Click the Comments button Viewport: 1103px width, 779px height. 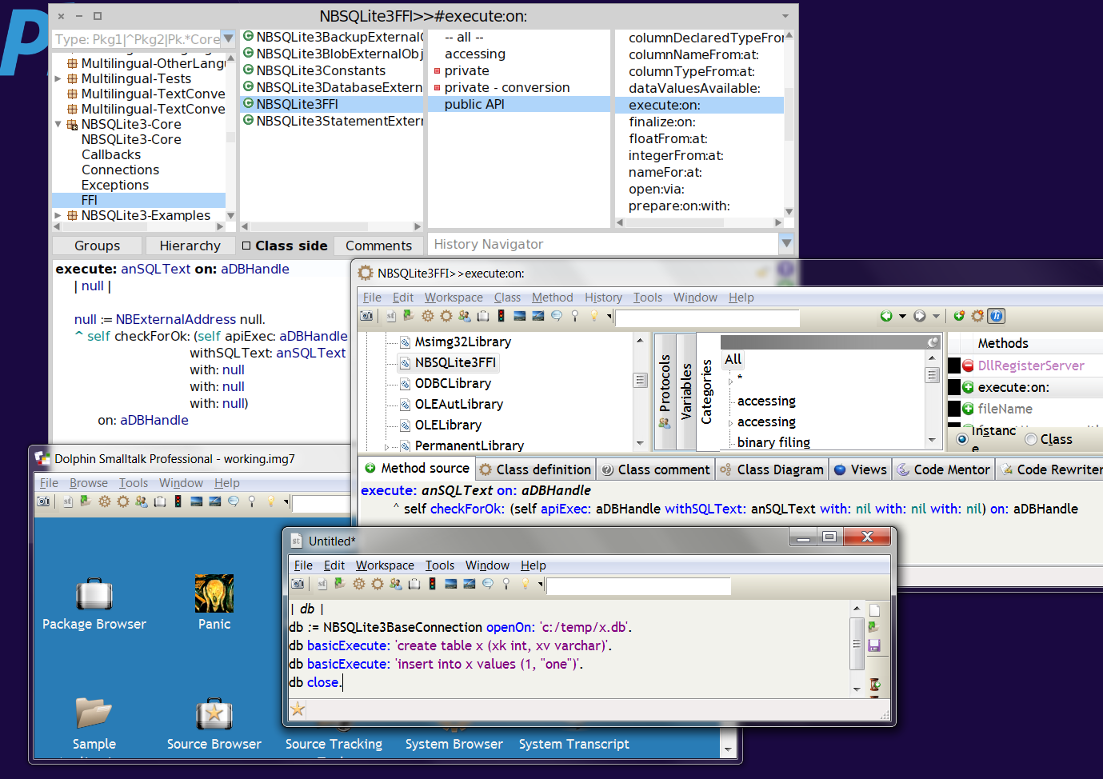point(378,246)
